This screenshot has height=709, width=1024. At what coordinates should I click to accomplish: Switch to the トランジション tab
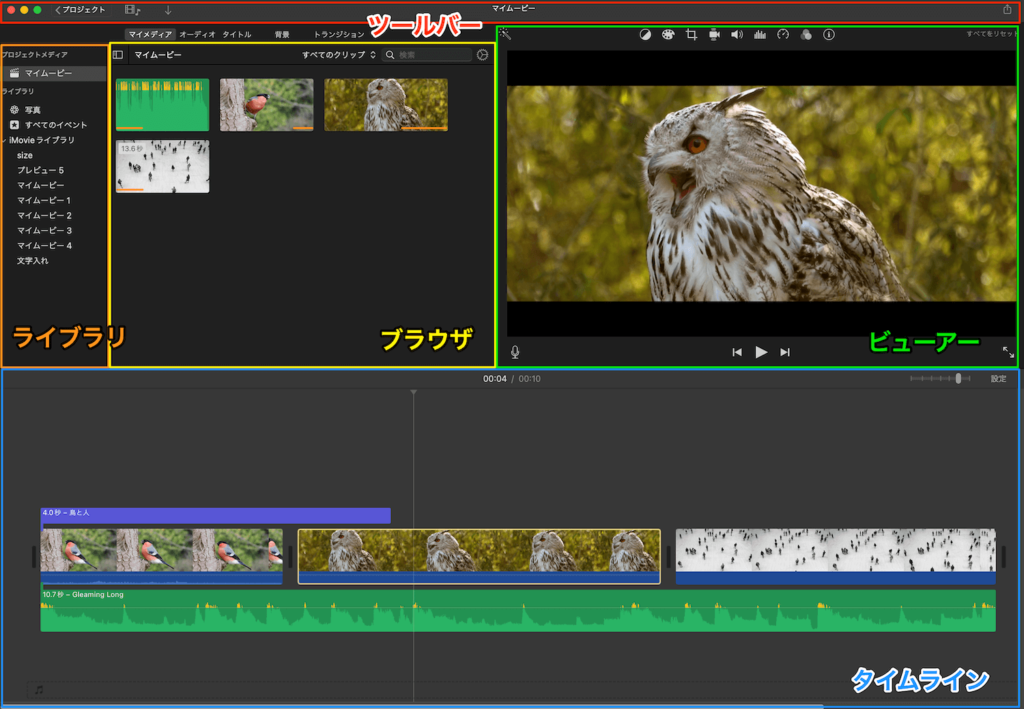pyautogui.click(x=339, y=34)
